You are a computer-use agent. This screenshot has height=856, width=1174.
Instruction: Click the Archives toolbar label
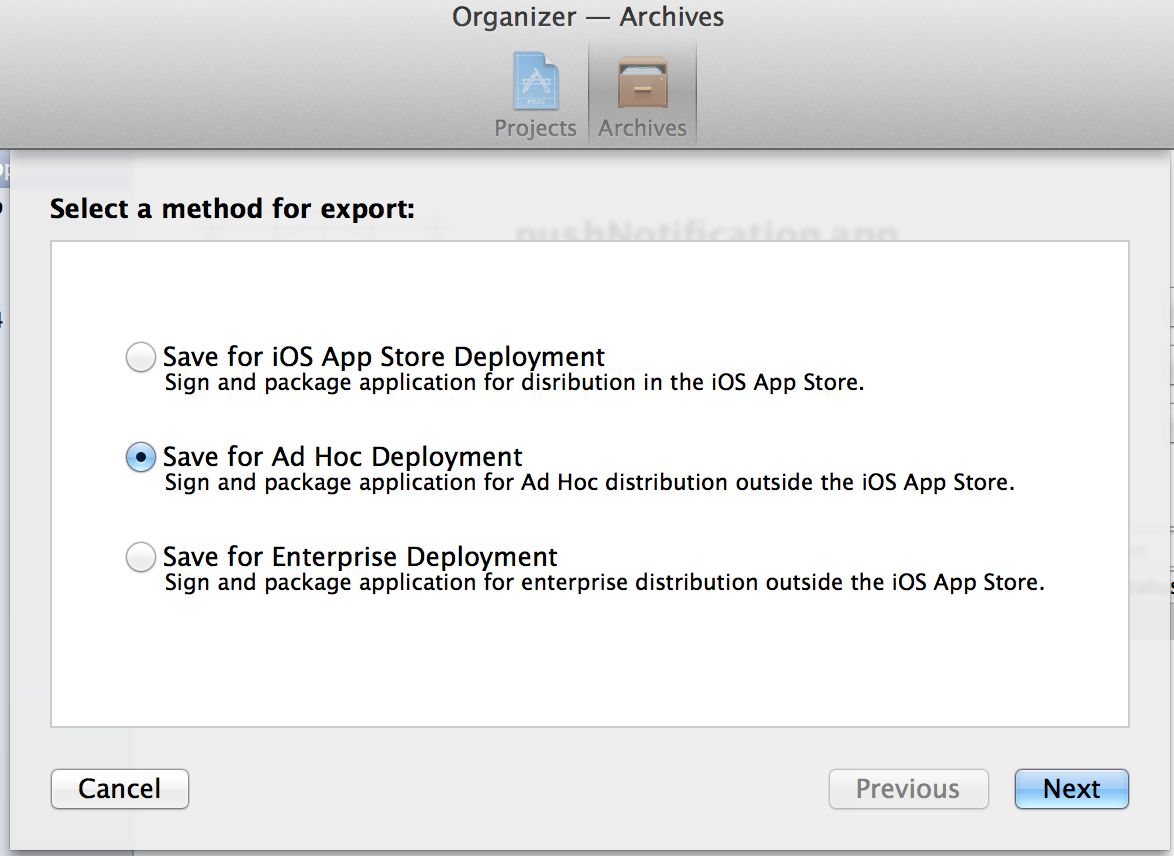click(x=642, y=128)
